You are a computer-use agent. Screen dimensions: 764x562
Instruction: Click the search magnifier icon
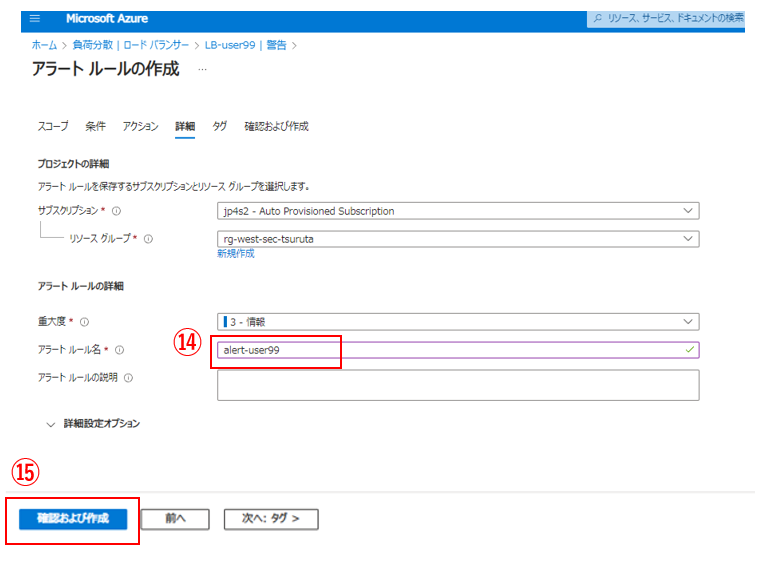[597, 19]
